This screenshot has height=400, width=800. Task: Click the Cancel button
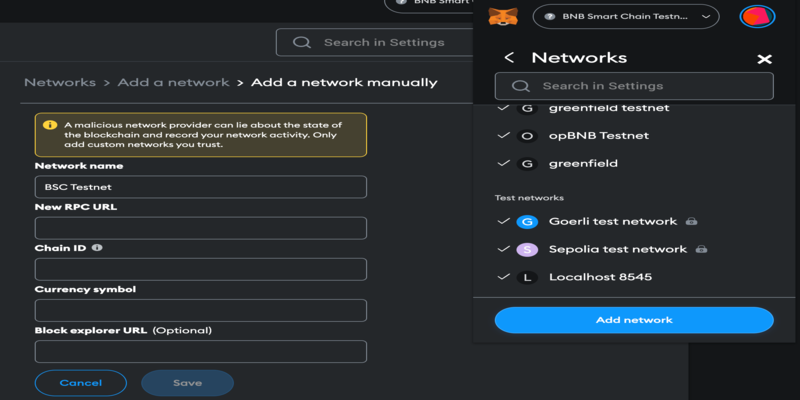pyautogui.click(x=81, y=383)
